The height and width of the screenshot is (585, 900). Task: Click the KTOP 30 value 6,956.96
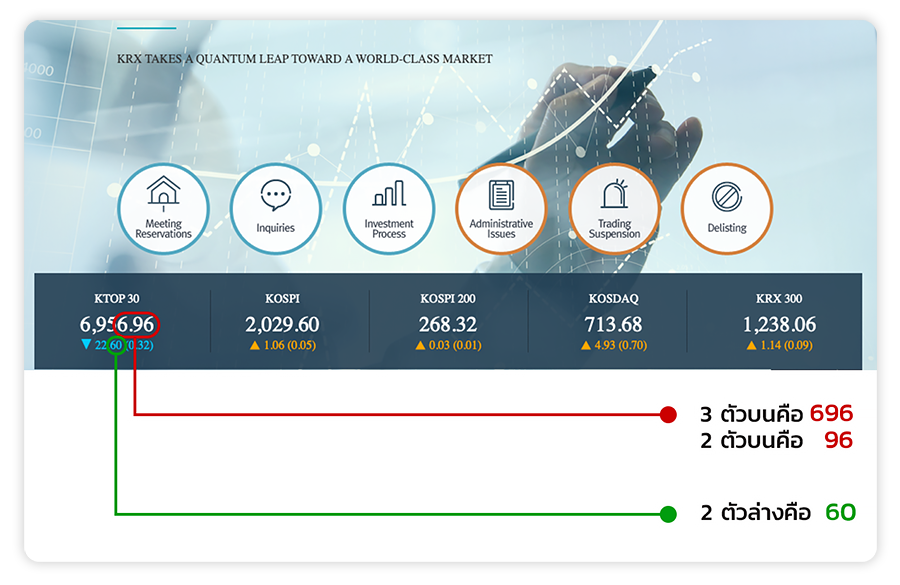(117, 325)
